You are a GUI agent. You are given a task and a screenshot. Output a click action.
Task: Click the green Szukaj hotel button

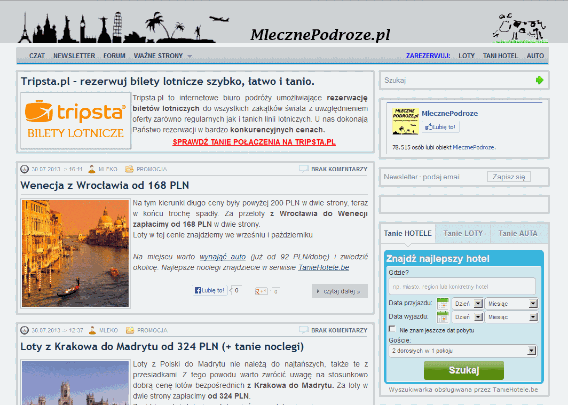[464, 370]
